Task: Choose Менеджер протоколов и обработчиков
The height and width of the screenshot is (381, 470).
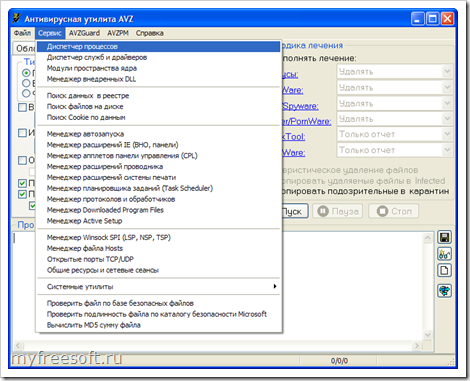Action: [158, 199]
